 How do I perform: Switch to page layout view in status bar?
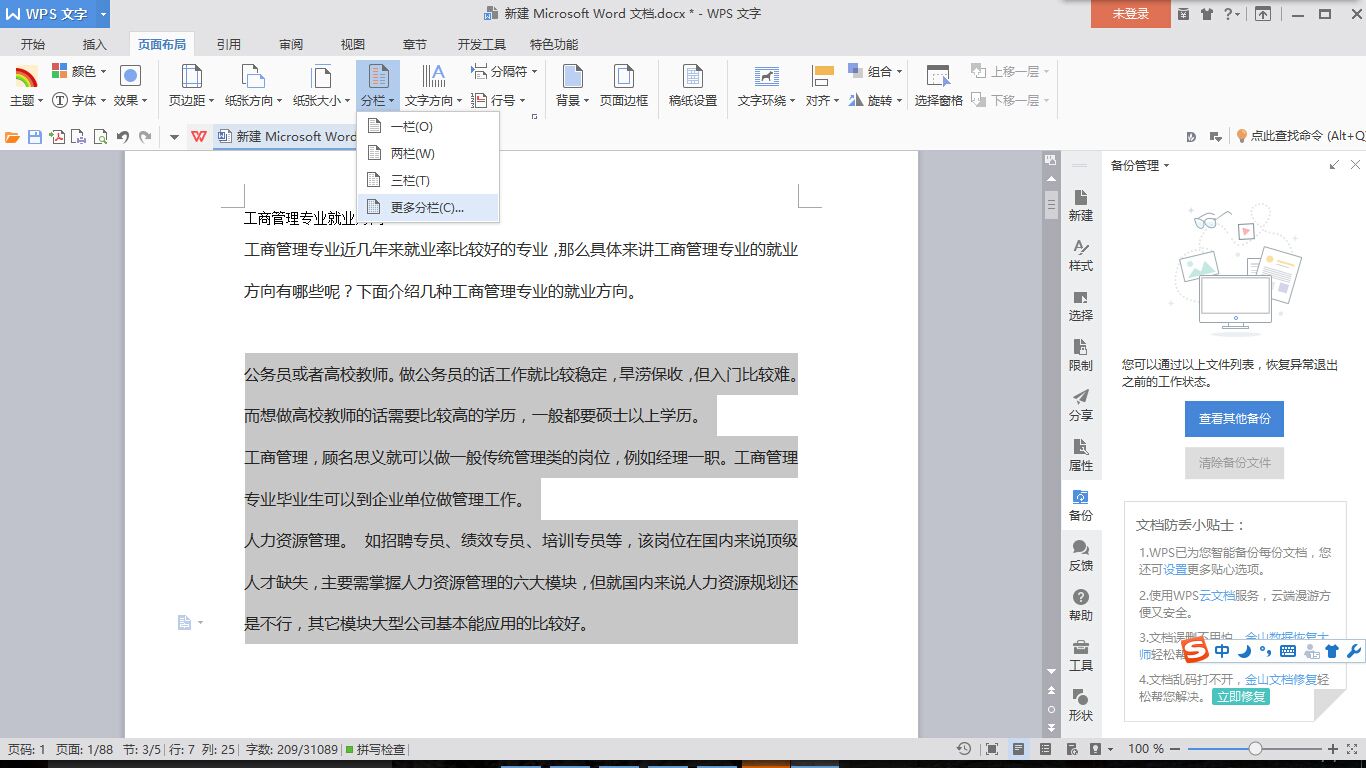coord(1018,749)
